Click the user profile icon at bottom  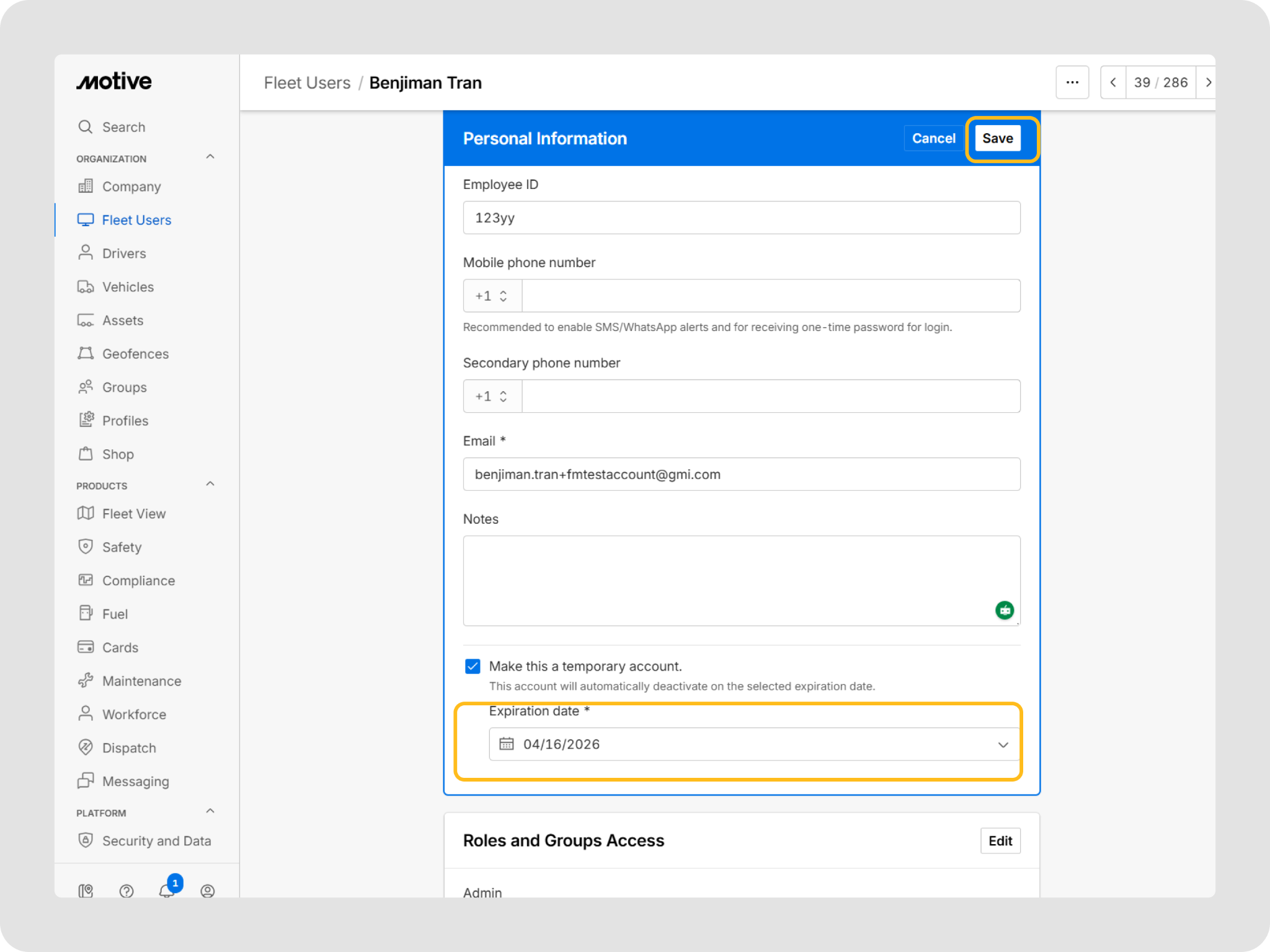[x=208, y=891]
